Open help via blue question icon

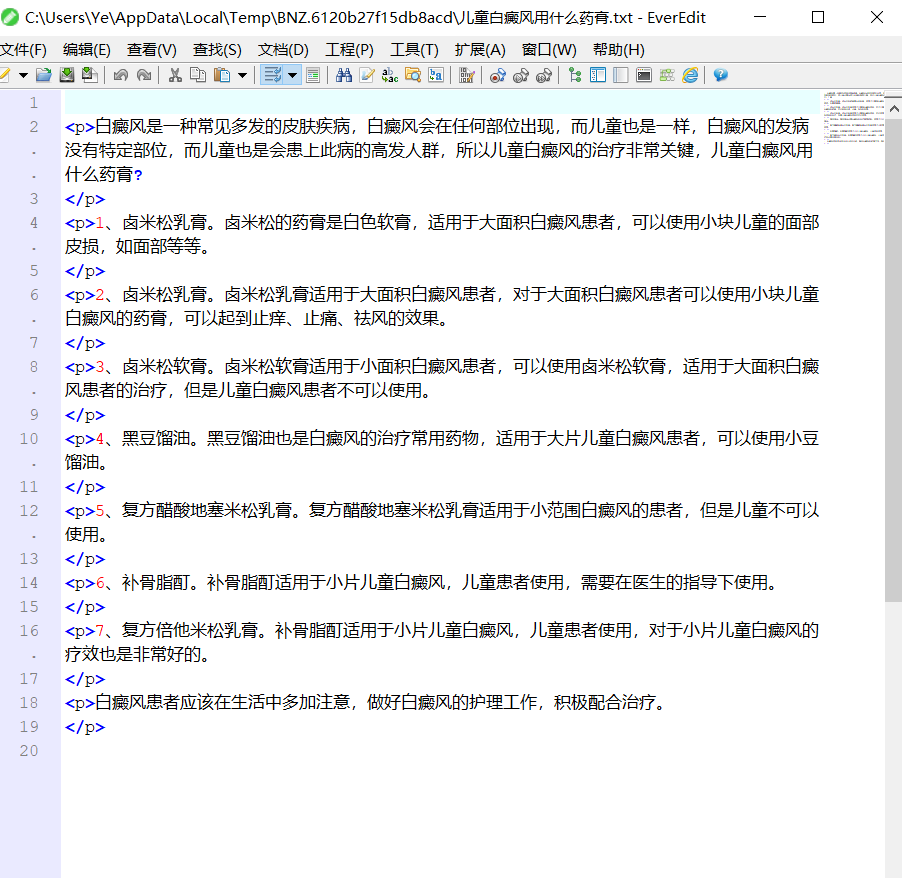click(721, 75)
